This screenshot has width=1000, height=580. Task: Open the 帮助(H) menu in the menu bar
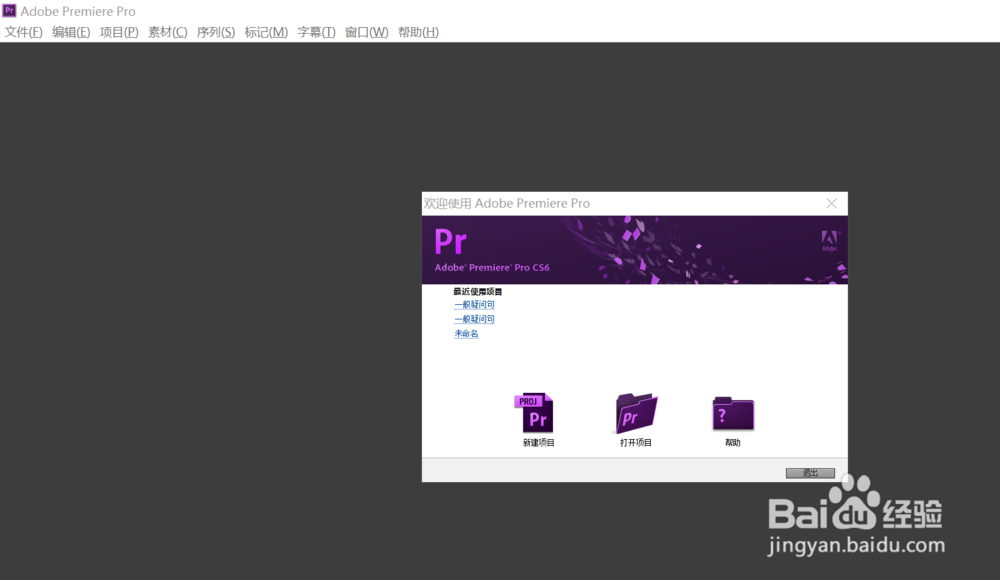418,32
